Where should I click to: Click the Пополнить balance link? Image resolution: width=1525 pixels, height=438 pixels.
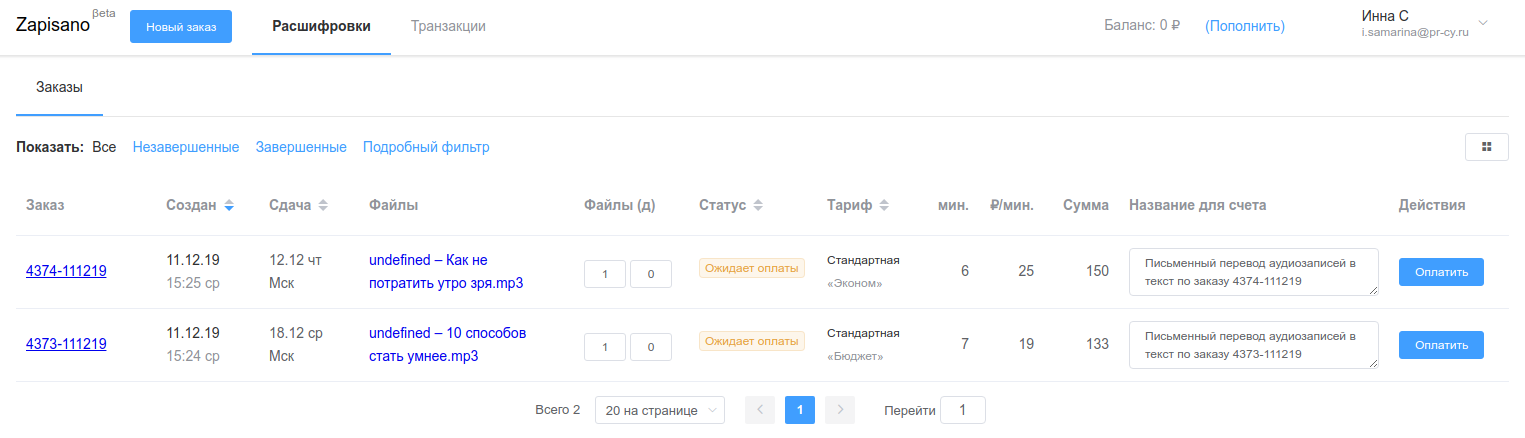[1245, 26]
